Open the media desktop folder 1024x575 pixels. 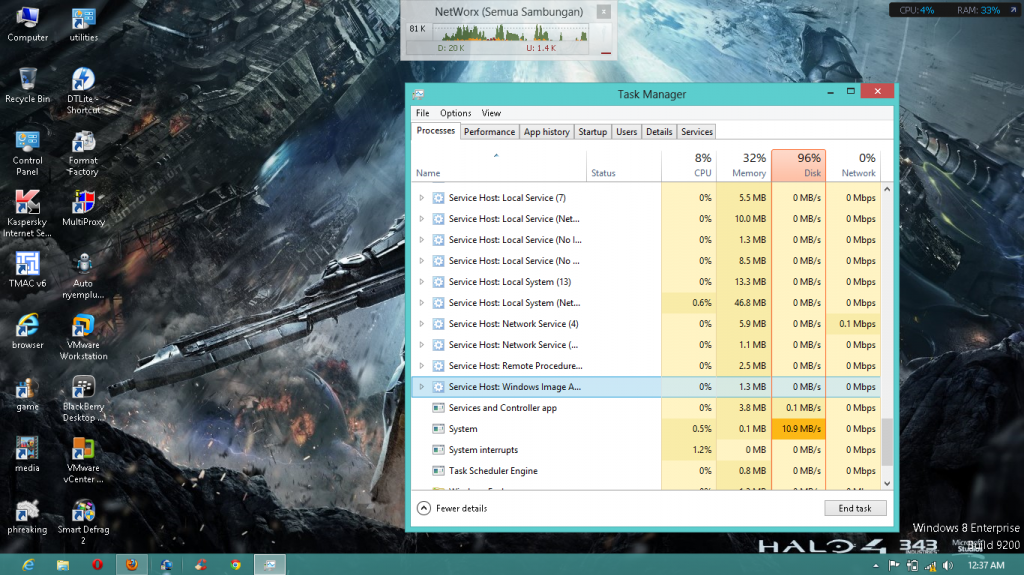coord(27,454)
